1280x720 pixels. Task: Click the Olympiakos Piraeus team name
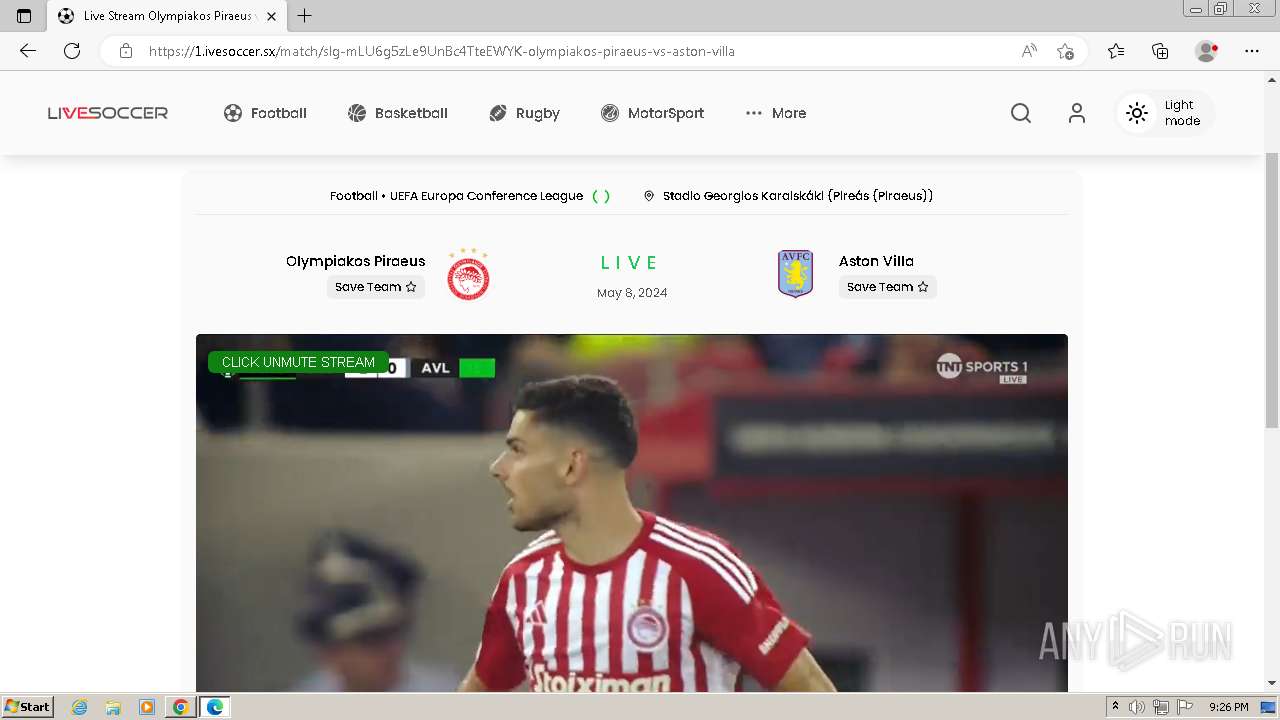pyautogui.click(x=355, y=261)
